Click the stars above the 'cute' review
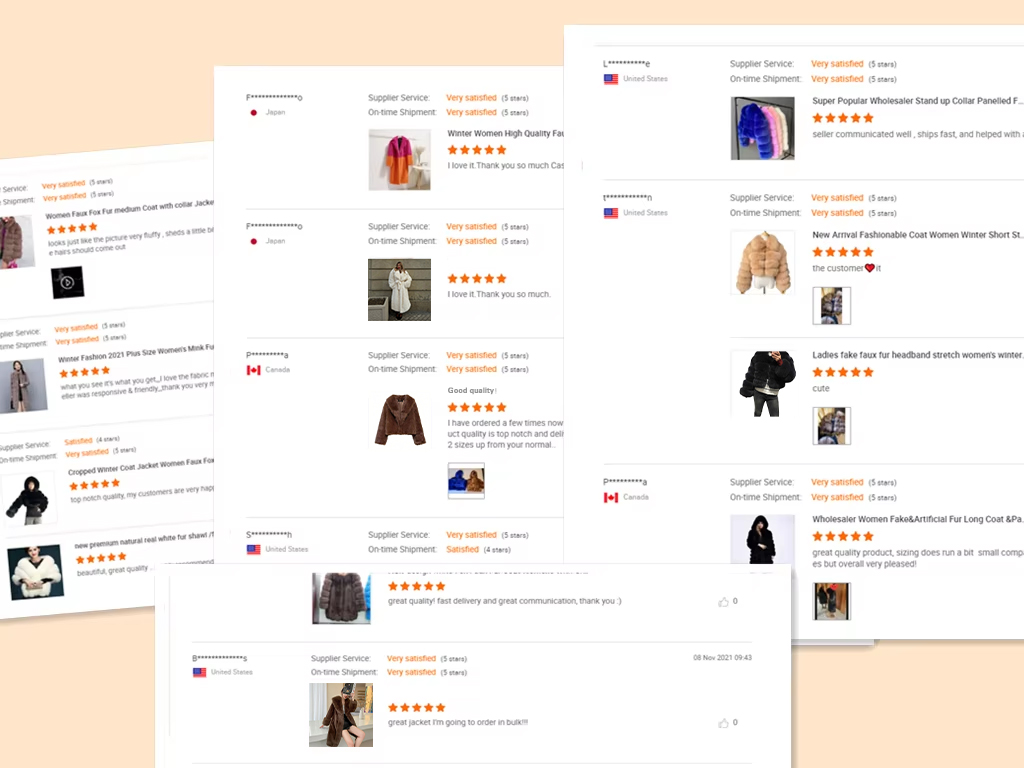The height and width of the screenshot is (768, 1024). [x=842, y=372]
